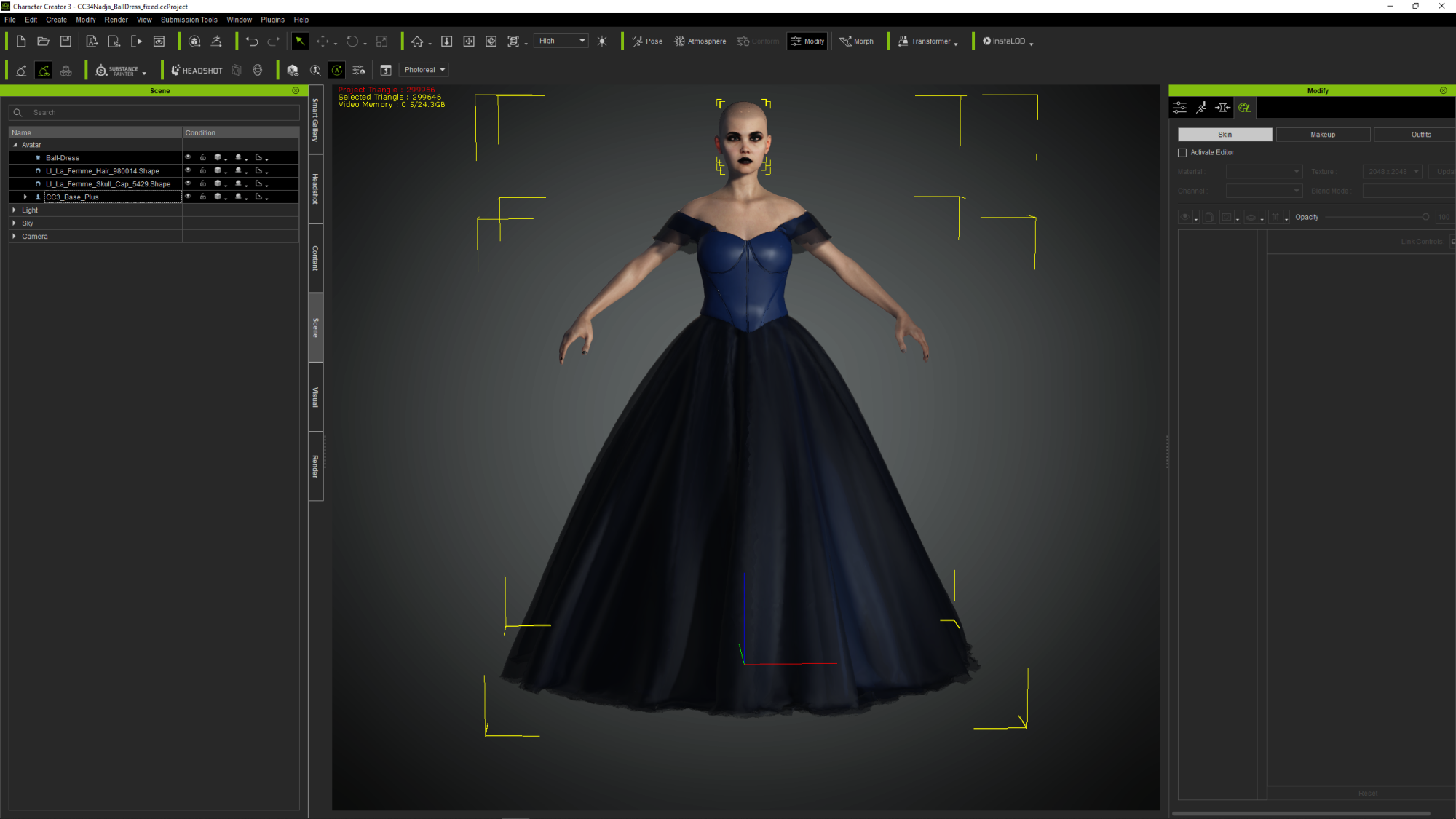Select the Ball-Dress tree item
This screenshot has width=1456, height=819.
tap(63, 158)
